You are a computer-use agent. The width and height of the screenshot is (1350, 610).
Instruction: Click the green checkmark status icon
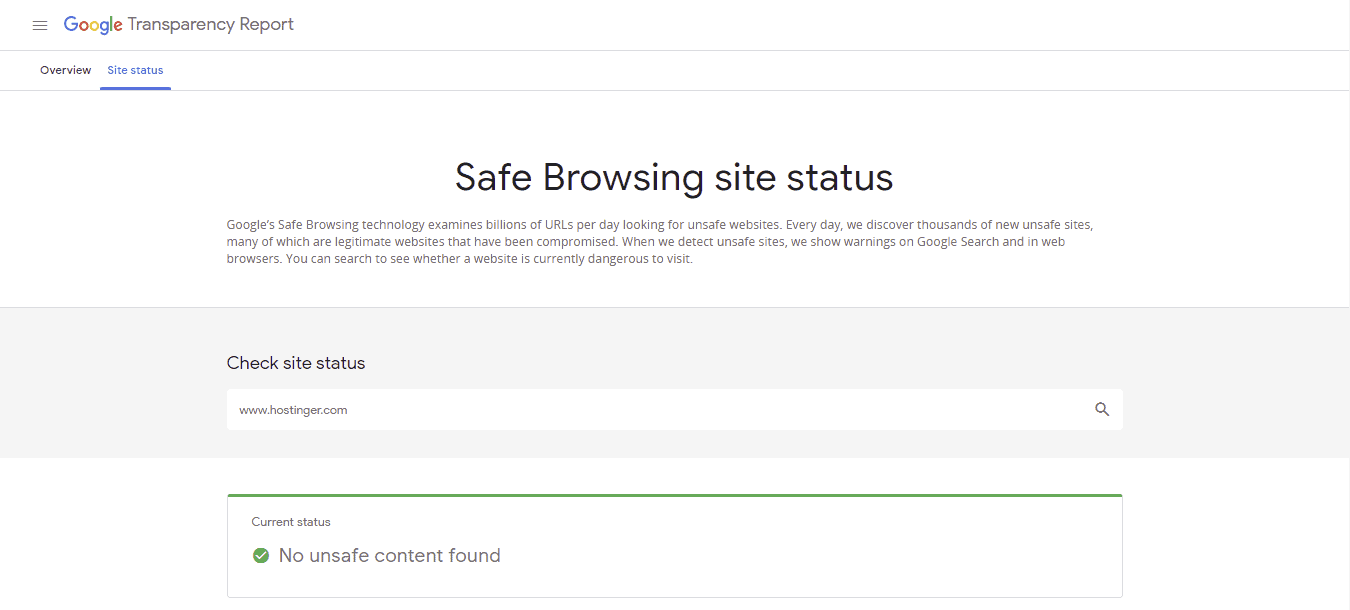[x=261, y=555]
